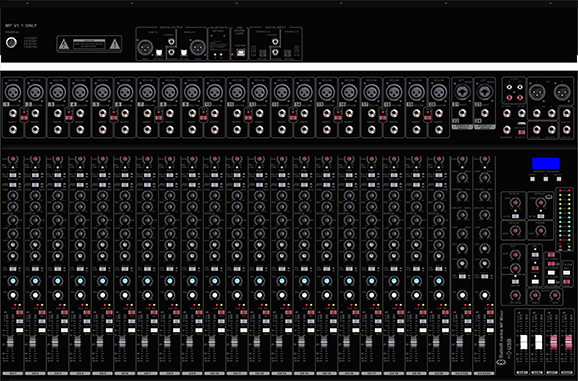Click the USB sound card port
The width and height of the screenshot is (578, 381).
241,53
